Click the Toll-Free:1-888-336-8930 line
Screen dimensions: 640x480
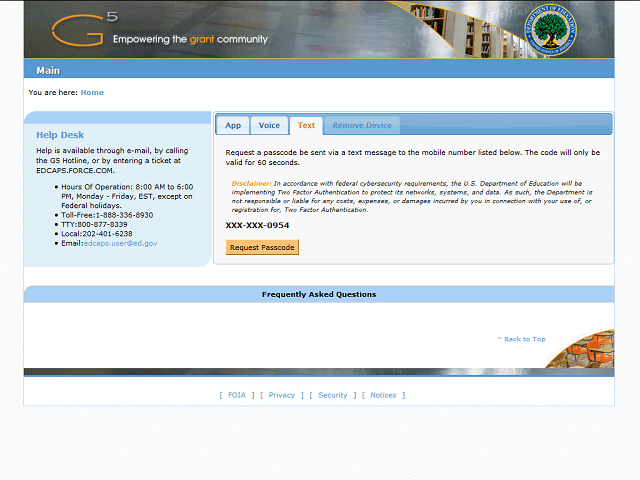[x=107, y=215]
